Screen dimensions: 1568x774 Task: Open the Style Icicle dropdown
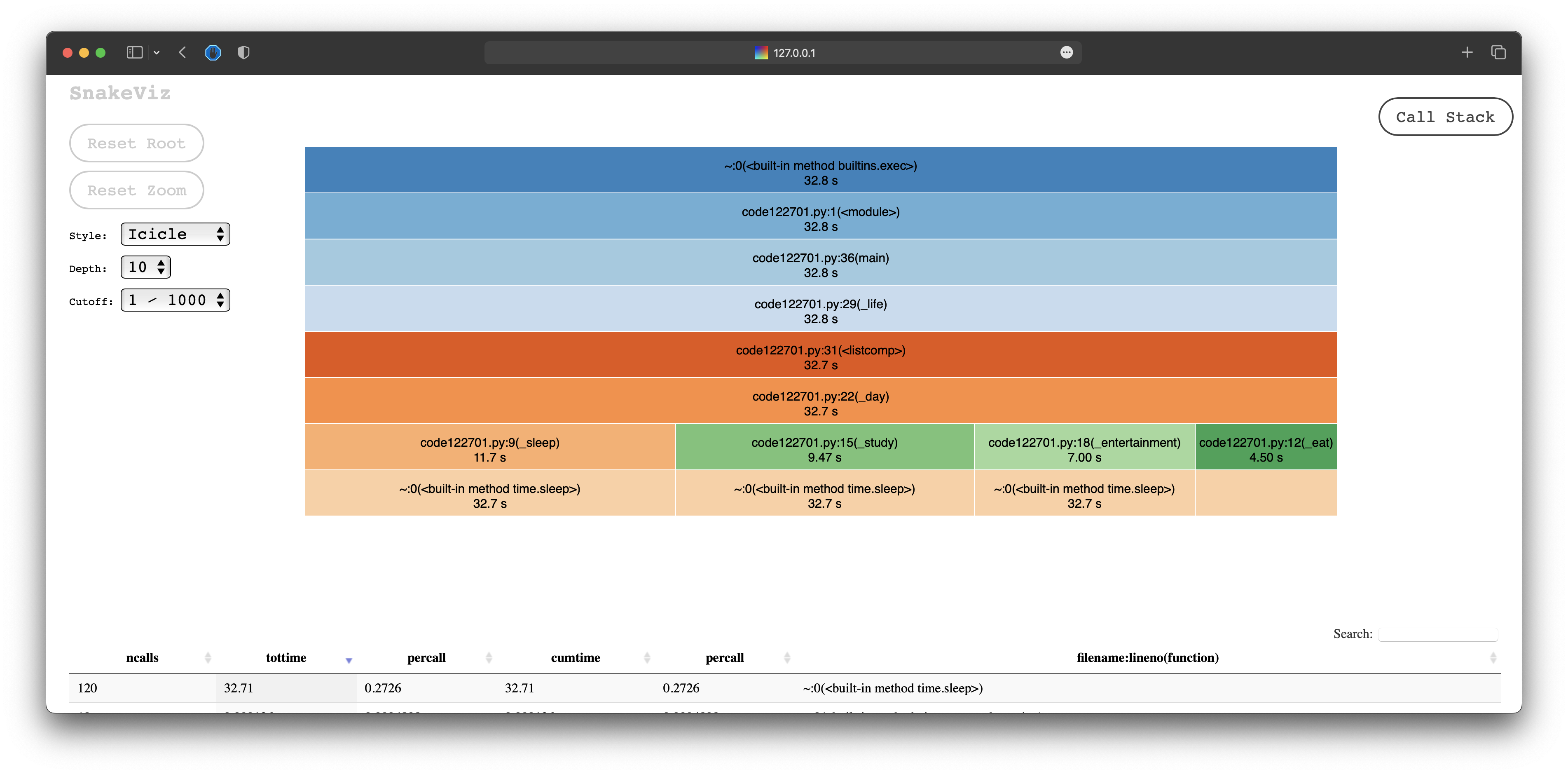176,235
